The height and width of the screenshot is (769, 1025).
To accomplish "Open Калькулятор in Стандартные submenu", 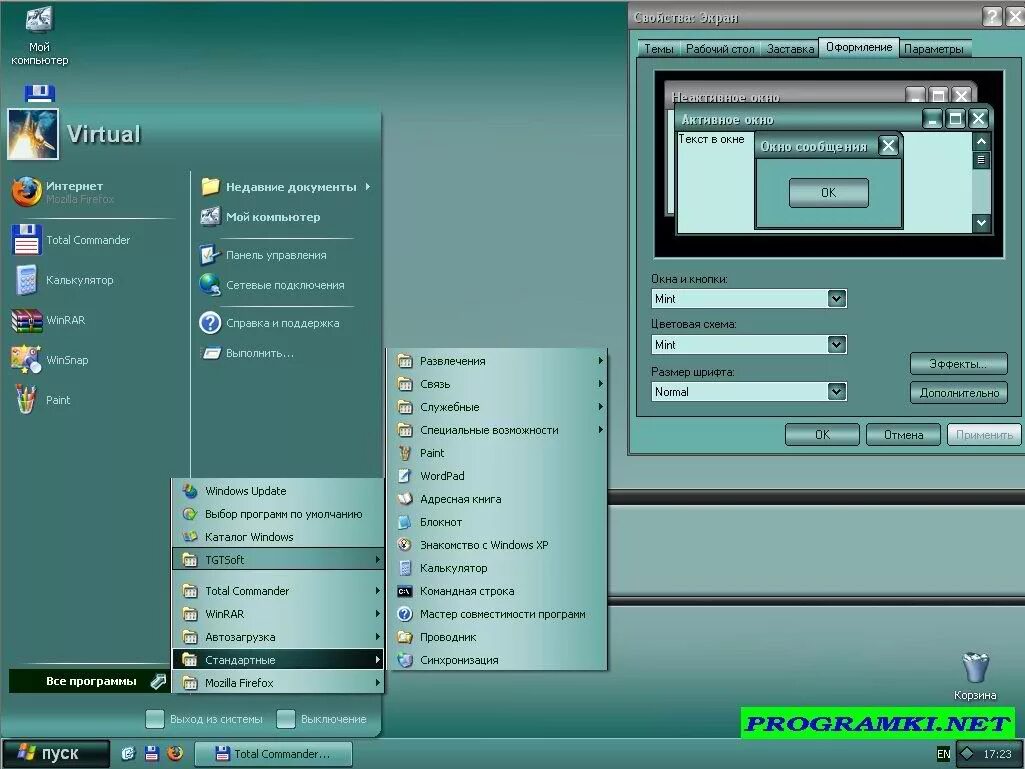I will (497, 568).
